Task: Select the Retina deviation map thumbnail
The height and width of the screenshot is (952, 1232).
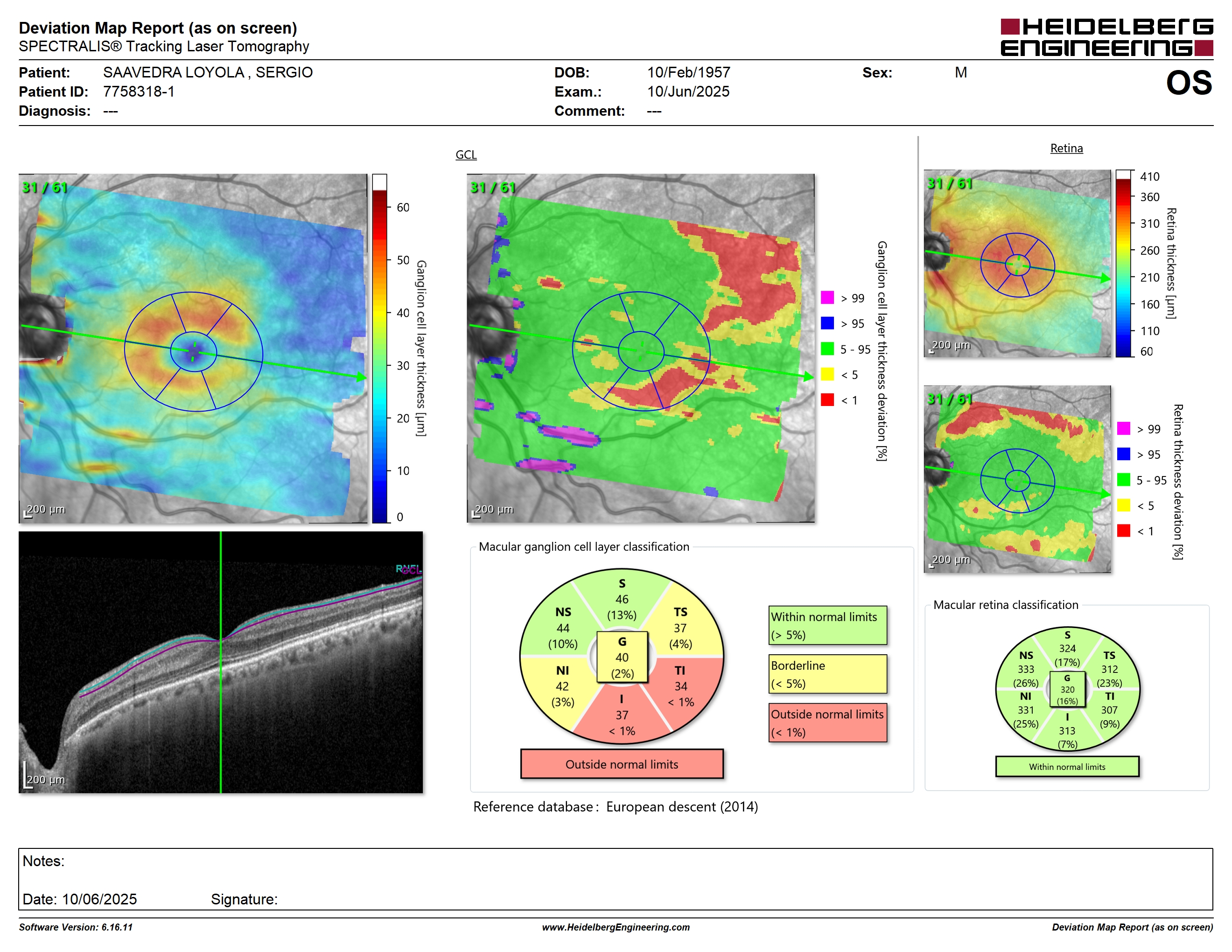Action: tap(1017, 479)
